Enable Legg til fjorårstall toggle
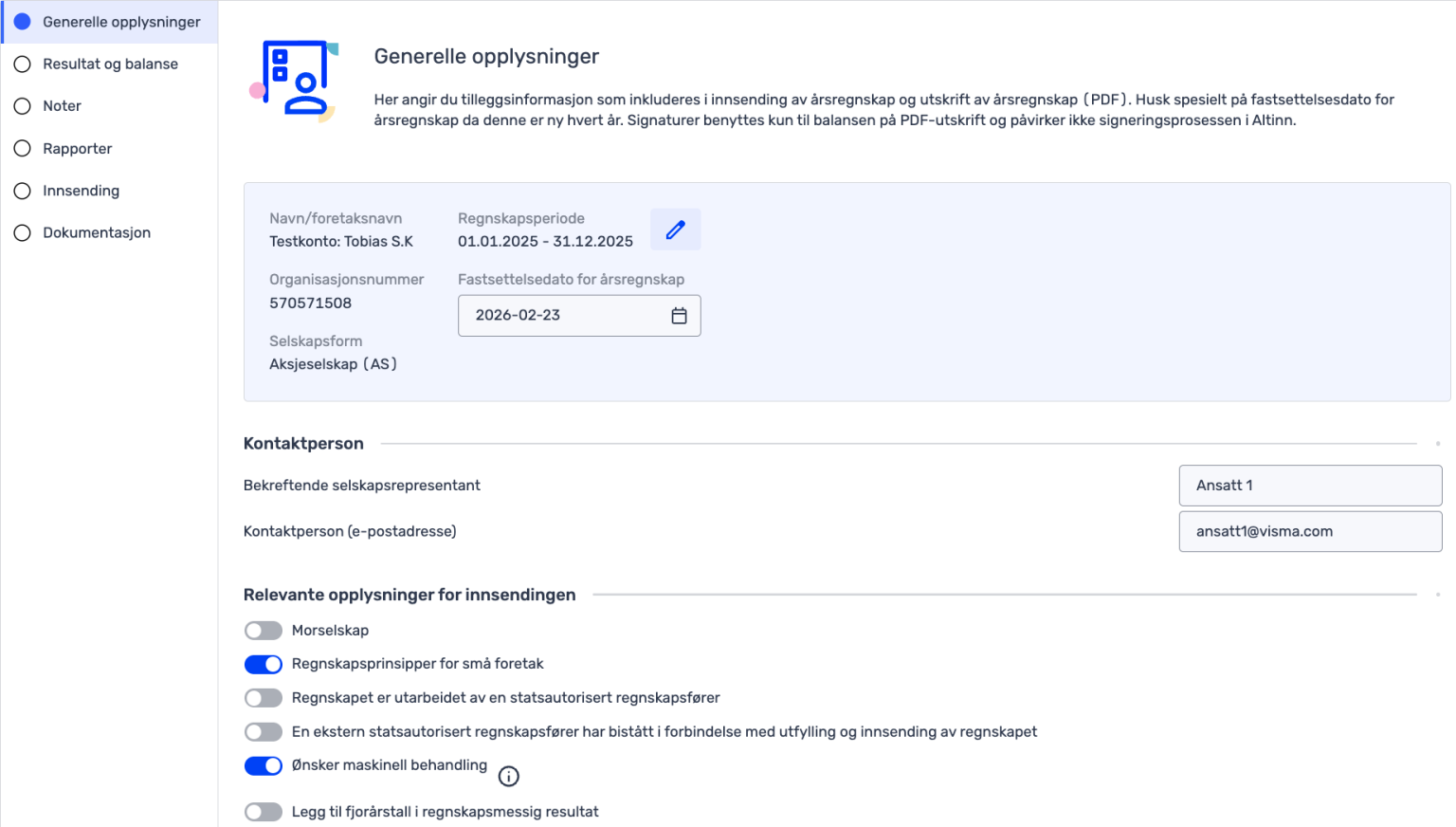The height and width of the screenshot is (827, 1456). point(264,812)
